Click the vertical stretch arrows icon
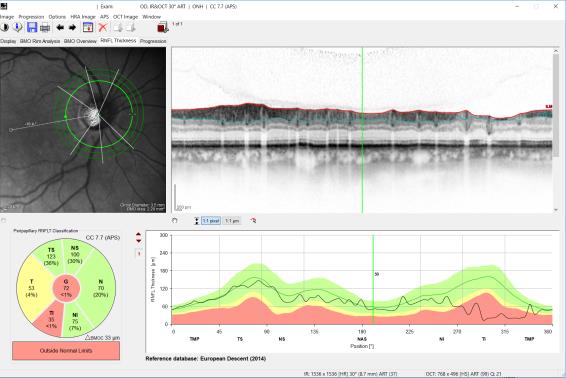566x378 pixels. (x=197, y=221)
